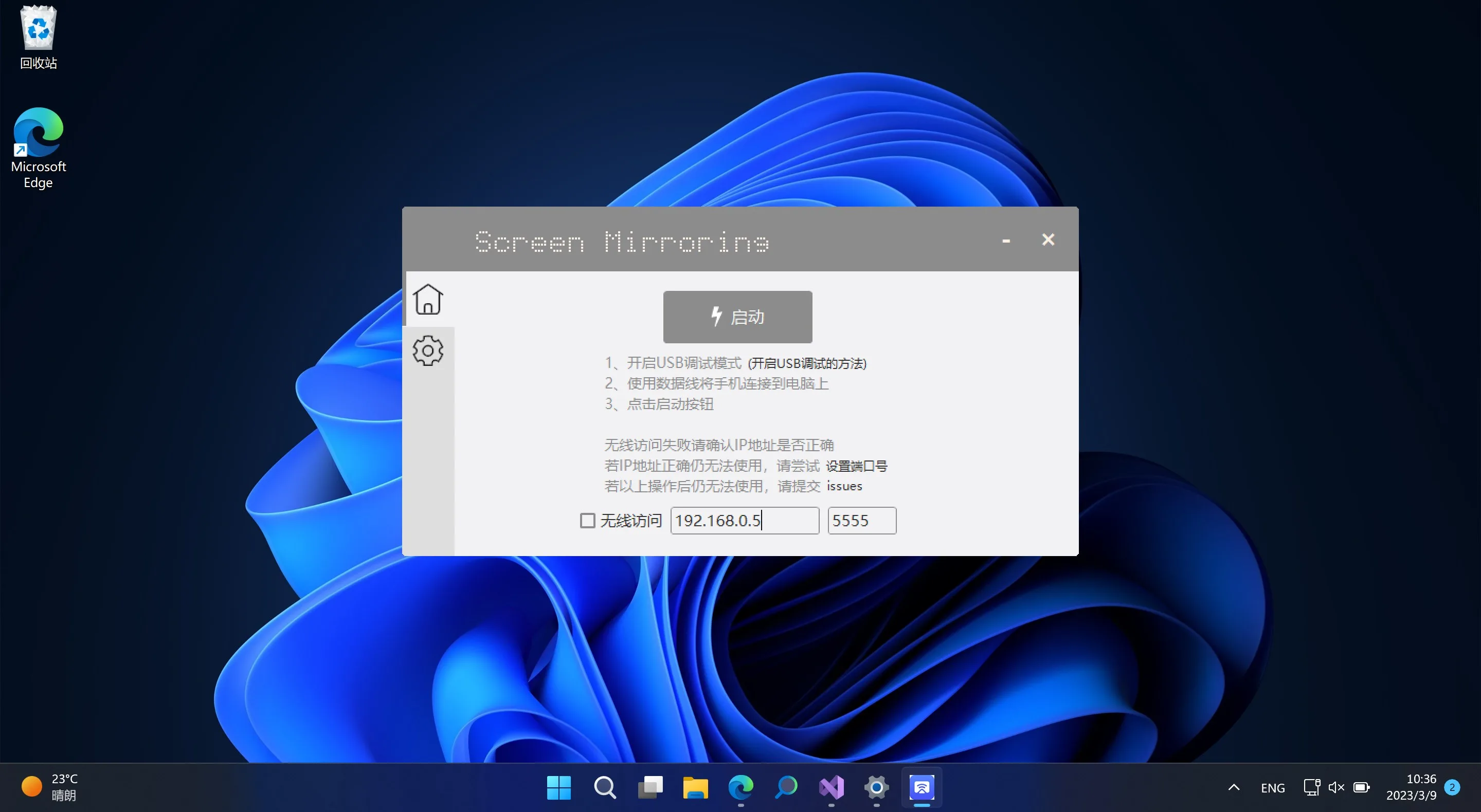The image size is (1481, 812).
Task: Switch the ENG input language indicator
Action: 1273,788
